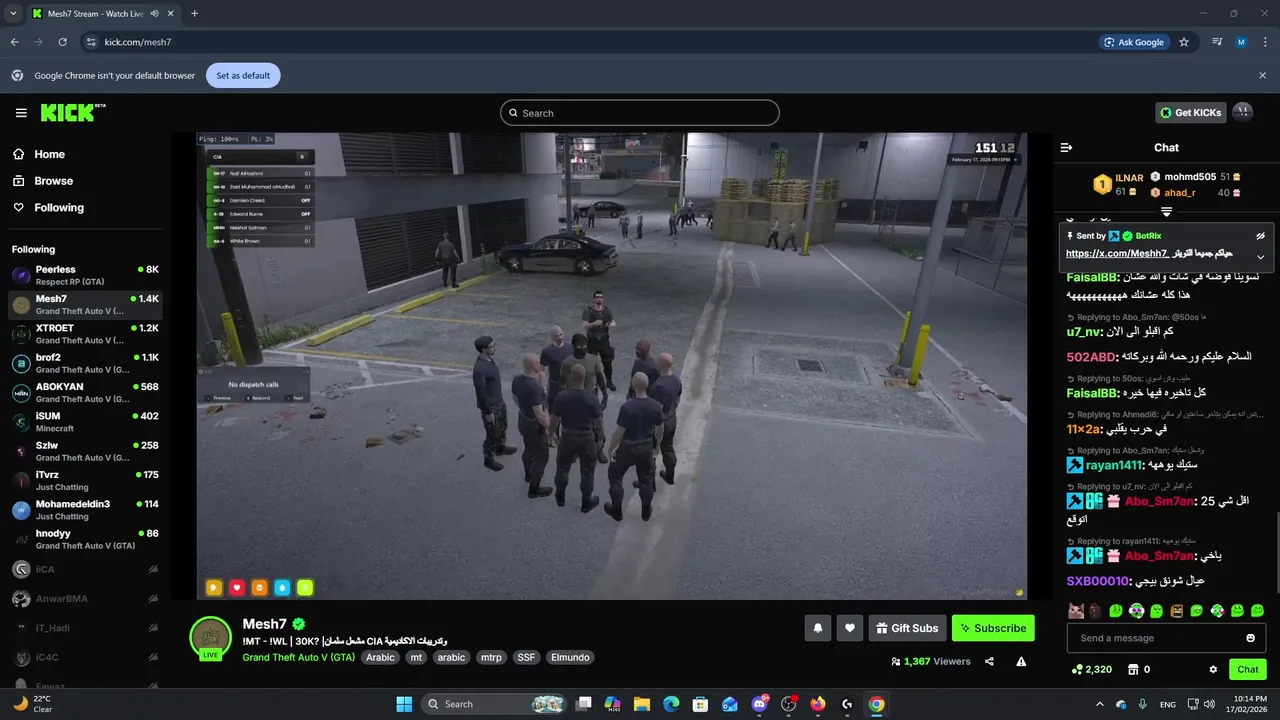Click the KICK logo
Image resolution: width=1280 pixels, height=720 pixels.
(73, 112)
